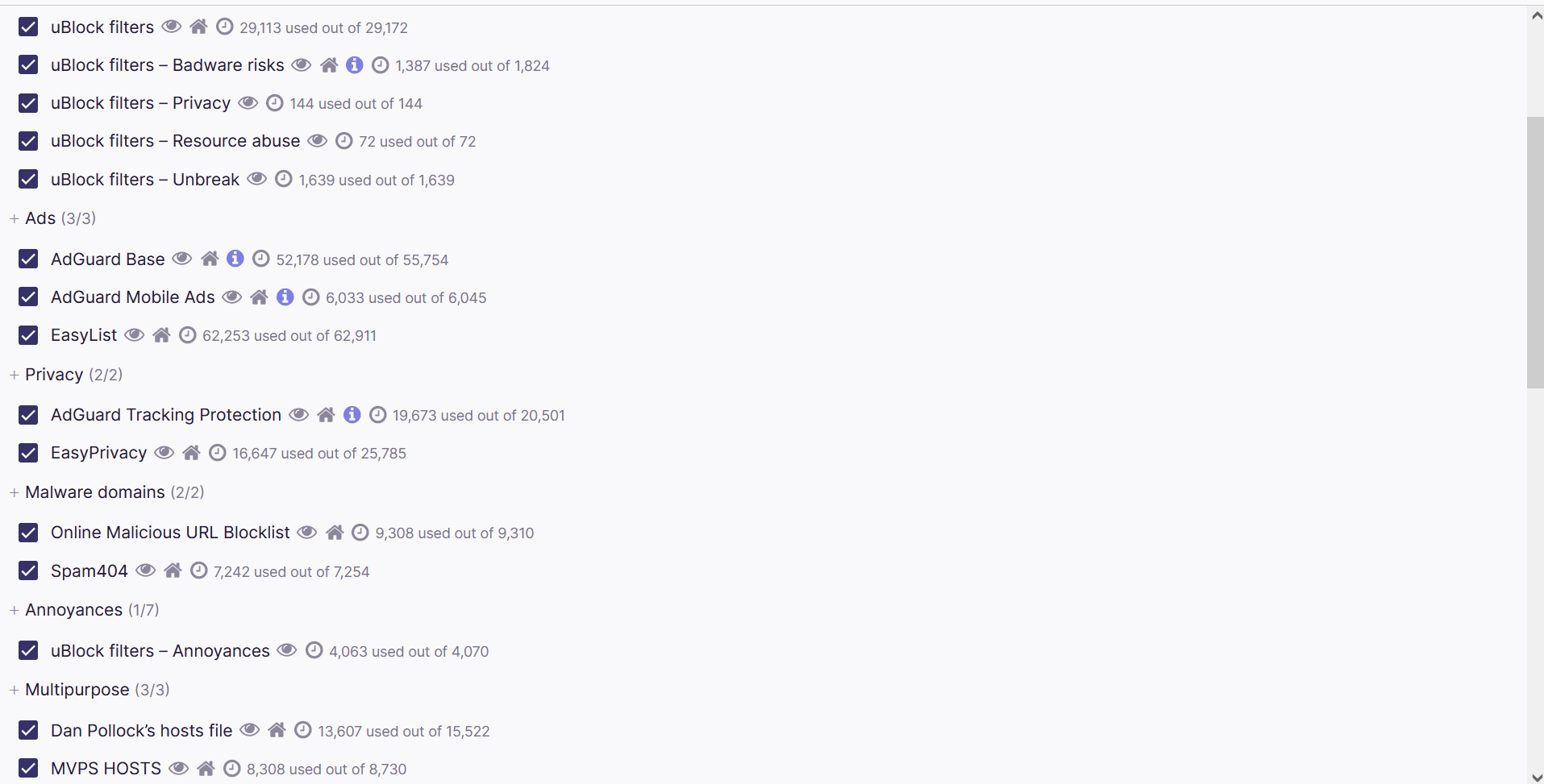View contents of the Spam404 list
The height and width of the screenshot is (784, 1544).
pos(145,570)
